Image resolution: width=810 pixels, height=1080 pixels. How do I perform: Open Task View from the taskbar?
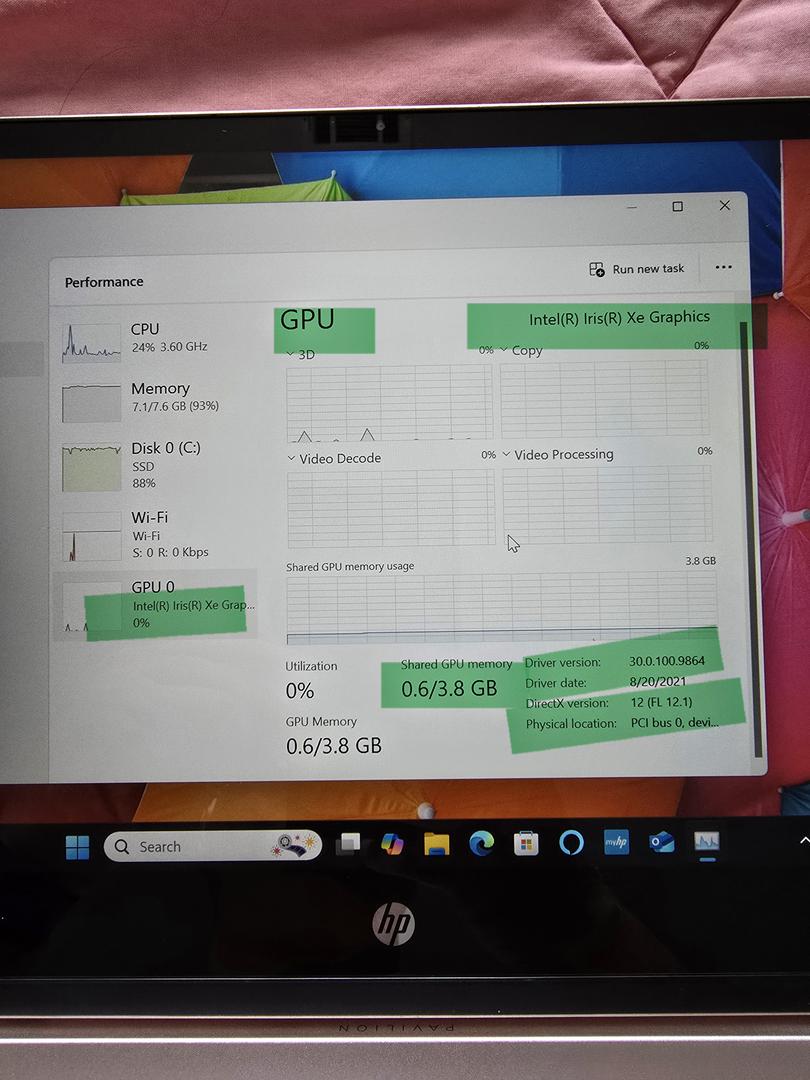point(348,844)
